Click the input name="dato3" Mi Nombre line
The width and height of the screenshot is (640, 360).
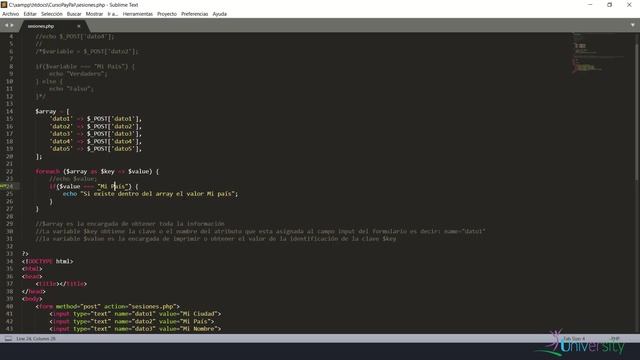(x=135, y=329)
